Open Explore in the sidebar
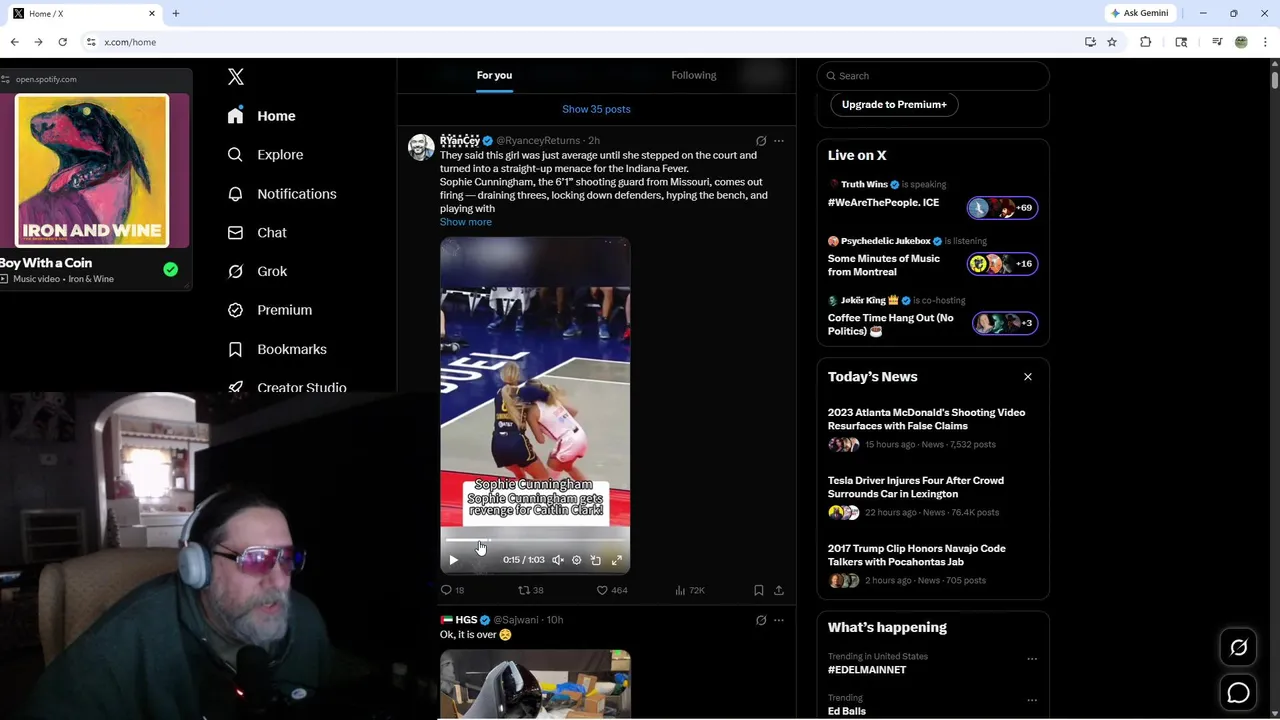Viewport: 1280px width, 720px height. pos(265,155)
